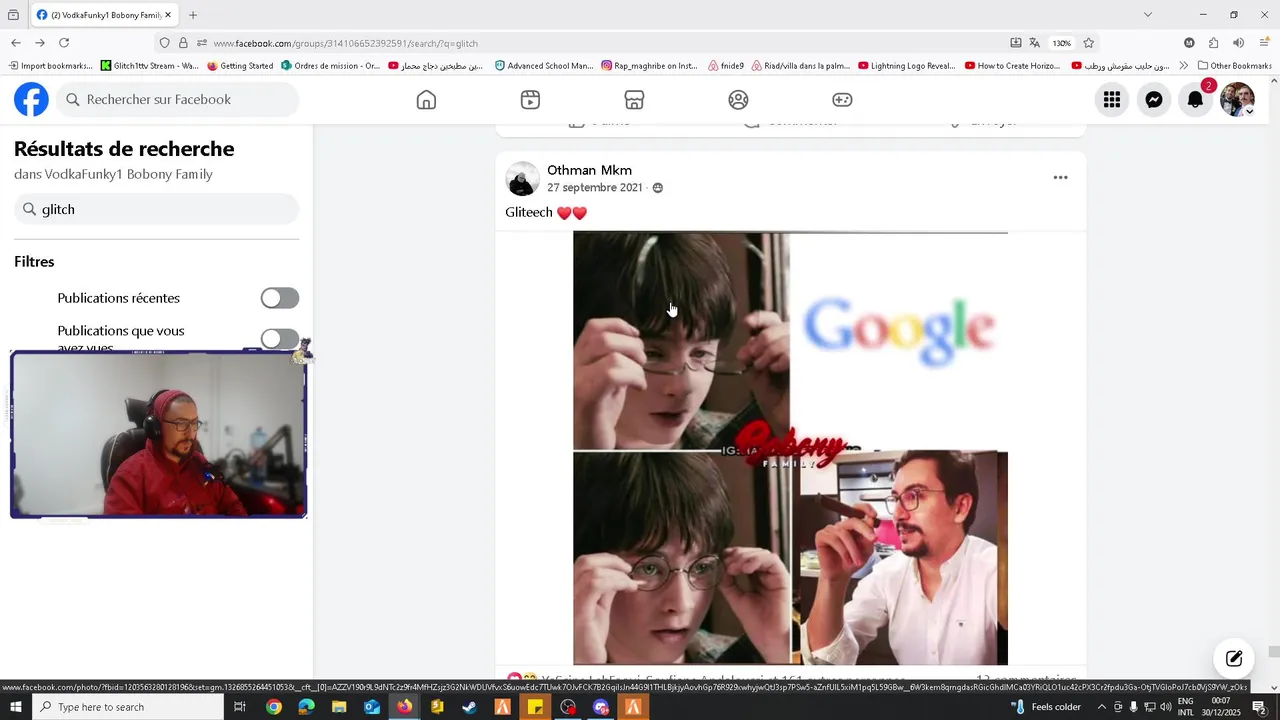1280x720 pixels.
Task: Open the Messenger chat icon
Action: [x=1154, y=99]
